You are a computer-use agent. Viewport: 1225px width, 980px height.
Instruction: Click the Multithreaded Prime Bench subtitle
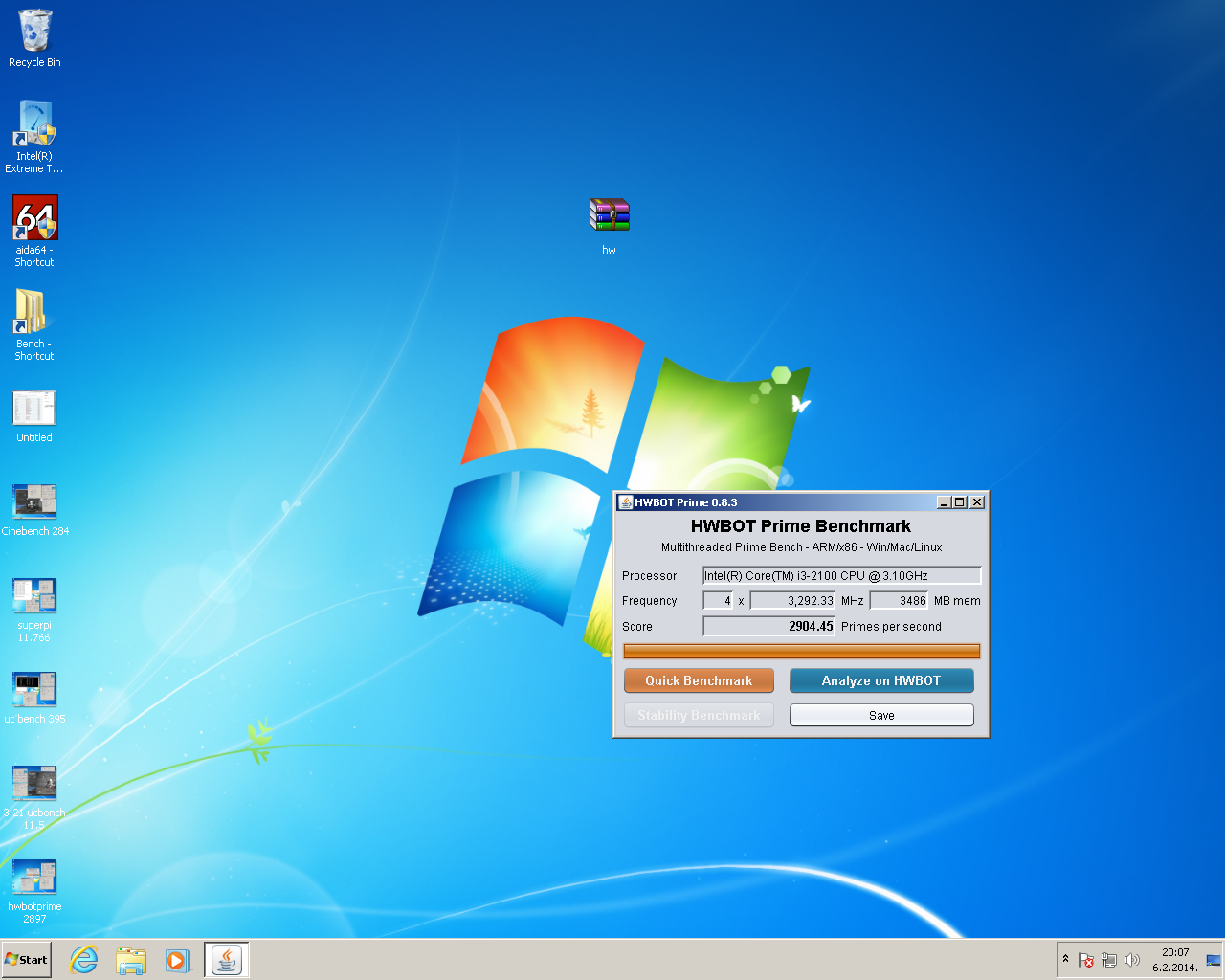point(802,547)
